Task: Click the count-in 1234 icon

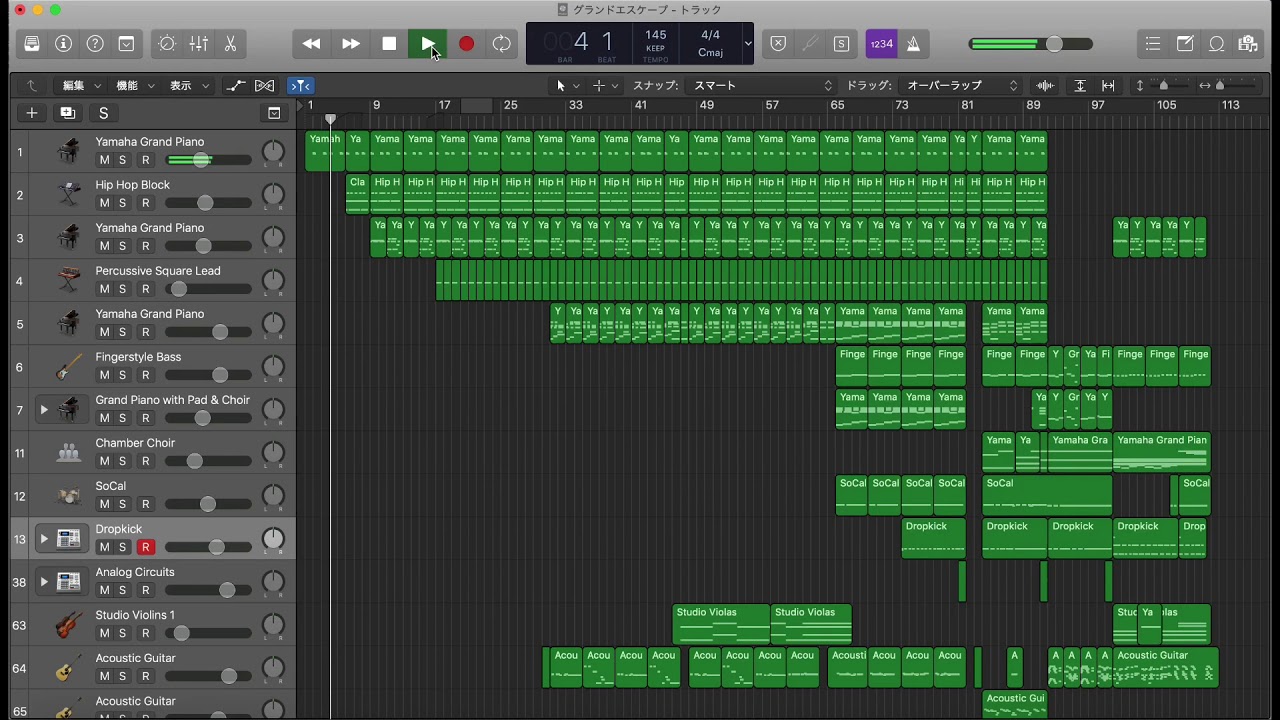Action: point(881,43)
